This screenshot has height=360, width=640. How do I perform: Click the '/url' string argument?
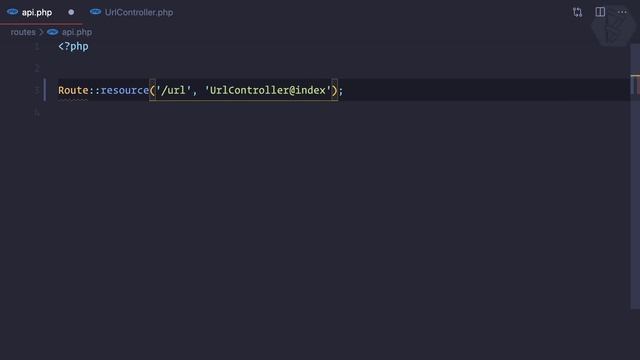[x=173, y=90]
